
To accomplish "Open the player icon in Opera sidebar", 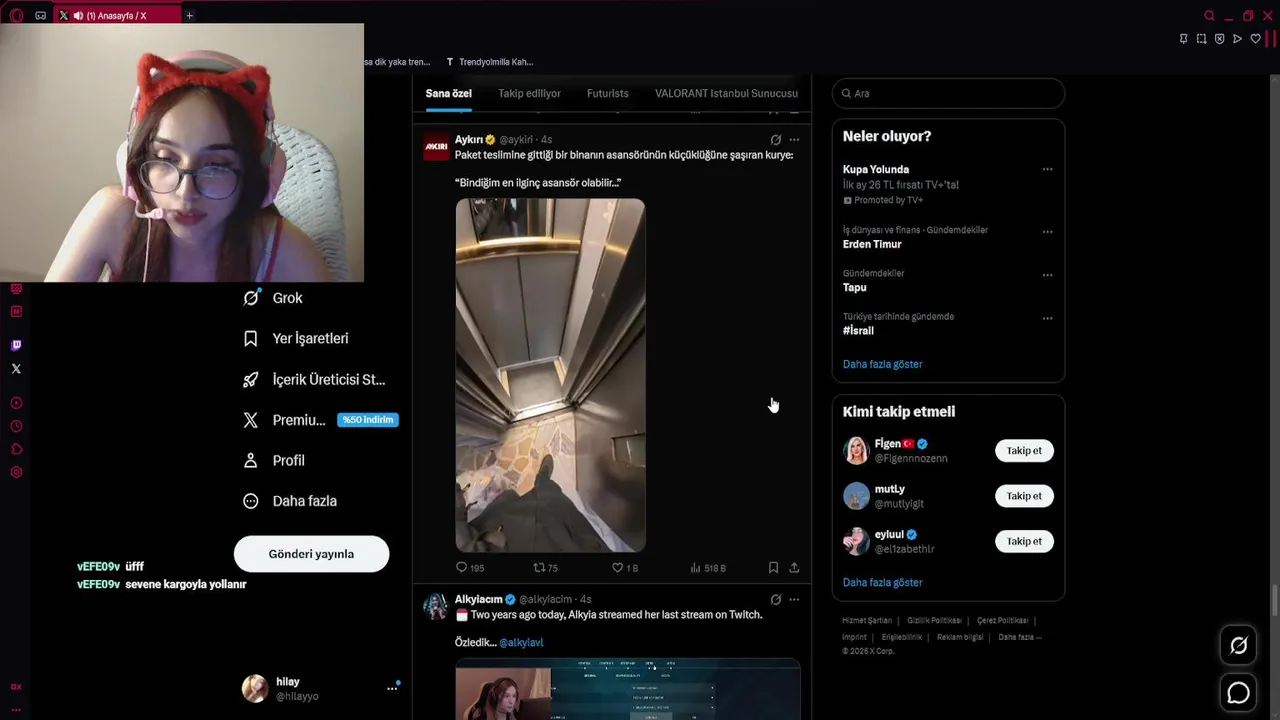I will pos(16,403).
